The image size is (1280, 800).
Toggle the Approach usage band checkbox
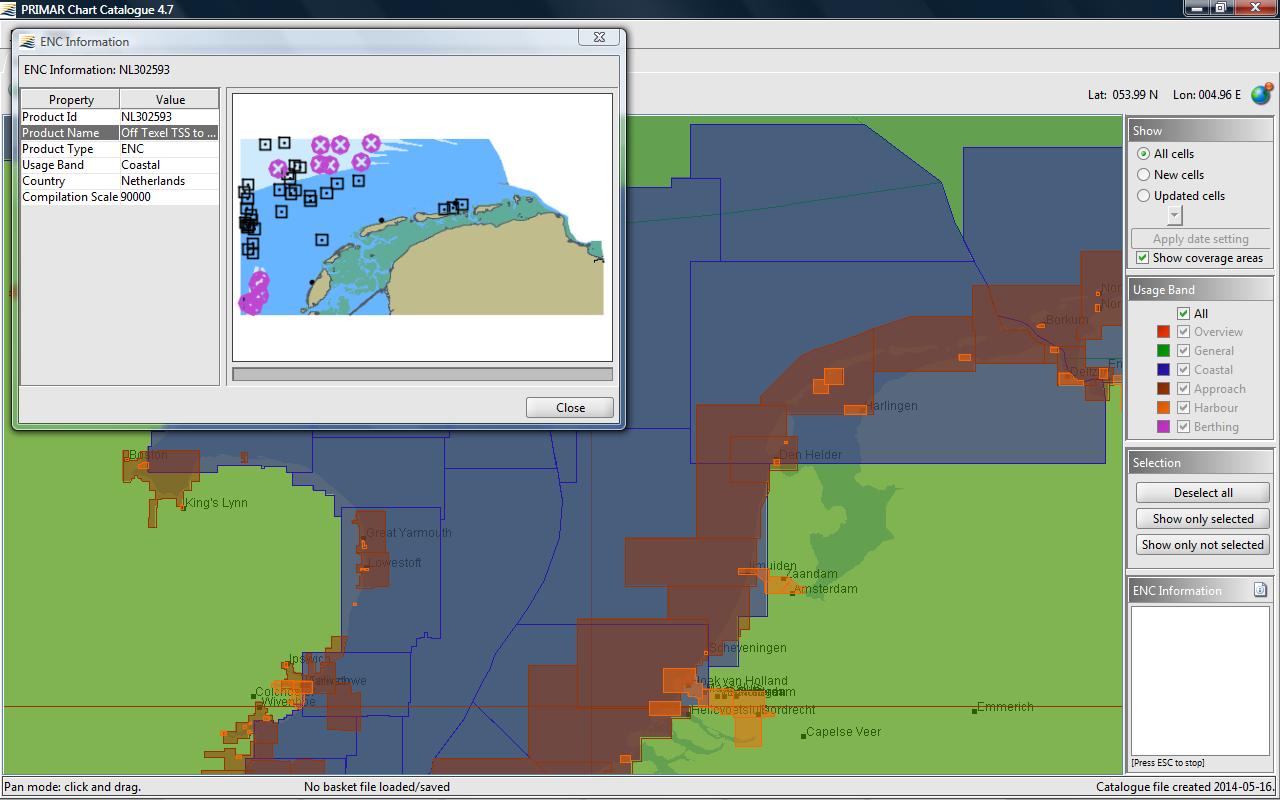pos(1184,389)
